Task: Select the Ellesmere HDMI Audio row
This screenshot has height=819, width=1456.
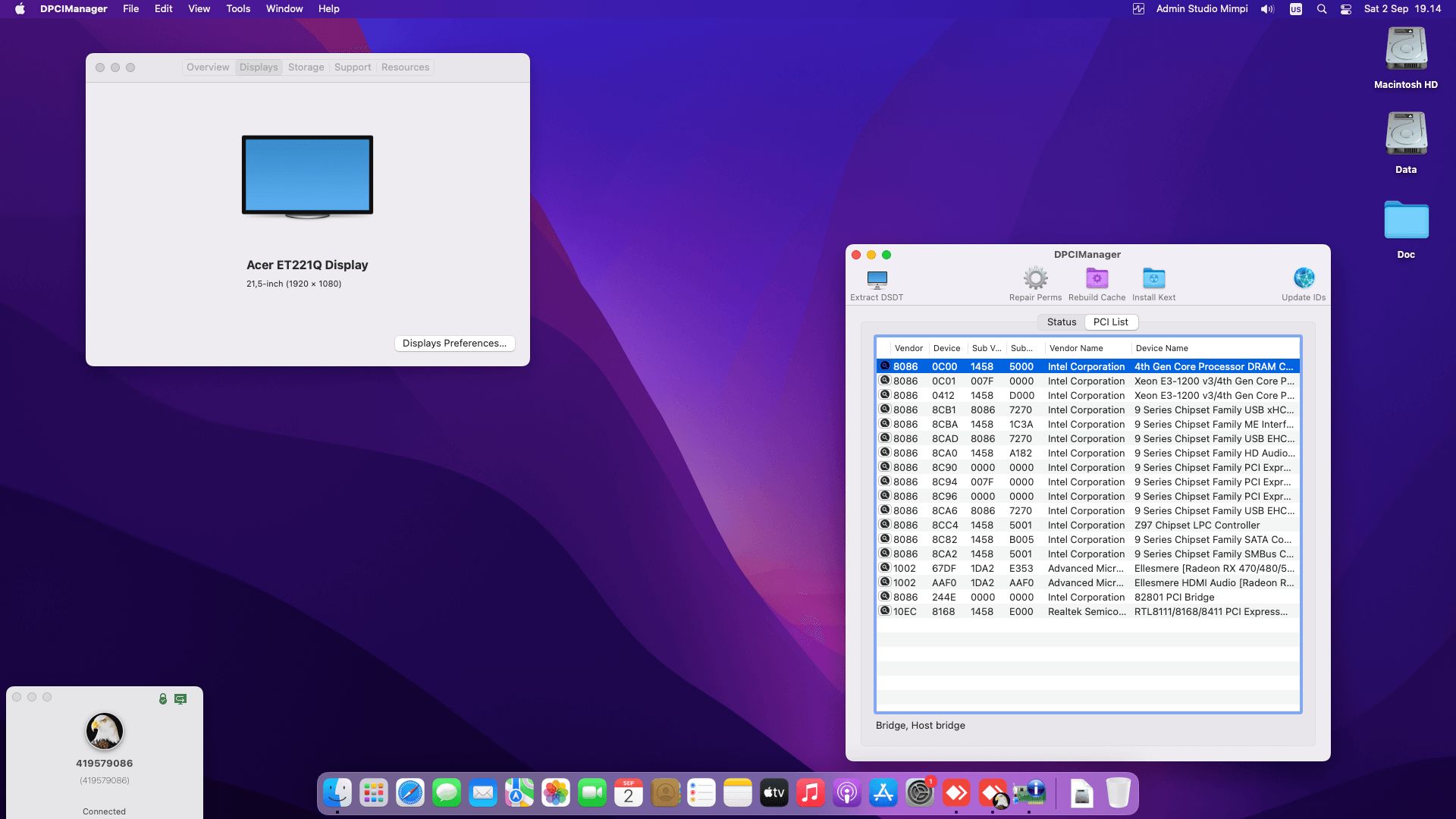Action: coord(1088,583)
